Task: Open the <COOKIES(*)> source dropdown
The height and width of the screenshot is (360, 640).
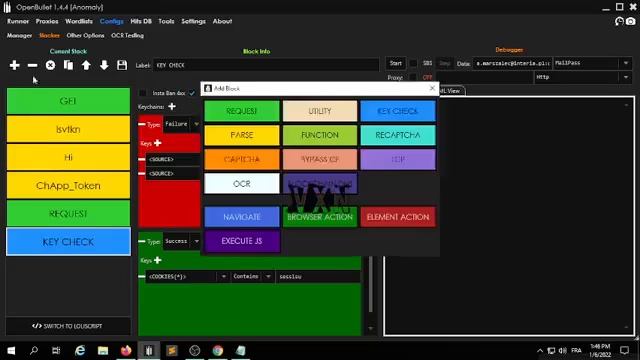Action: tap(224, 277)
